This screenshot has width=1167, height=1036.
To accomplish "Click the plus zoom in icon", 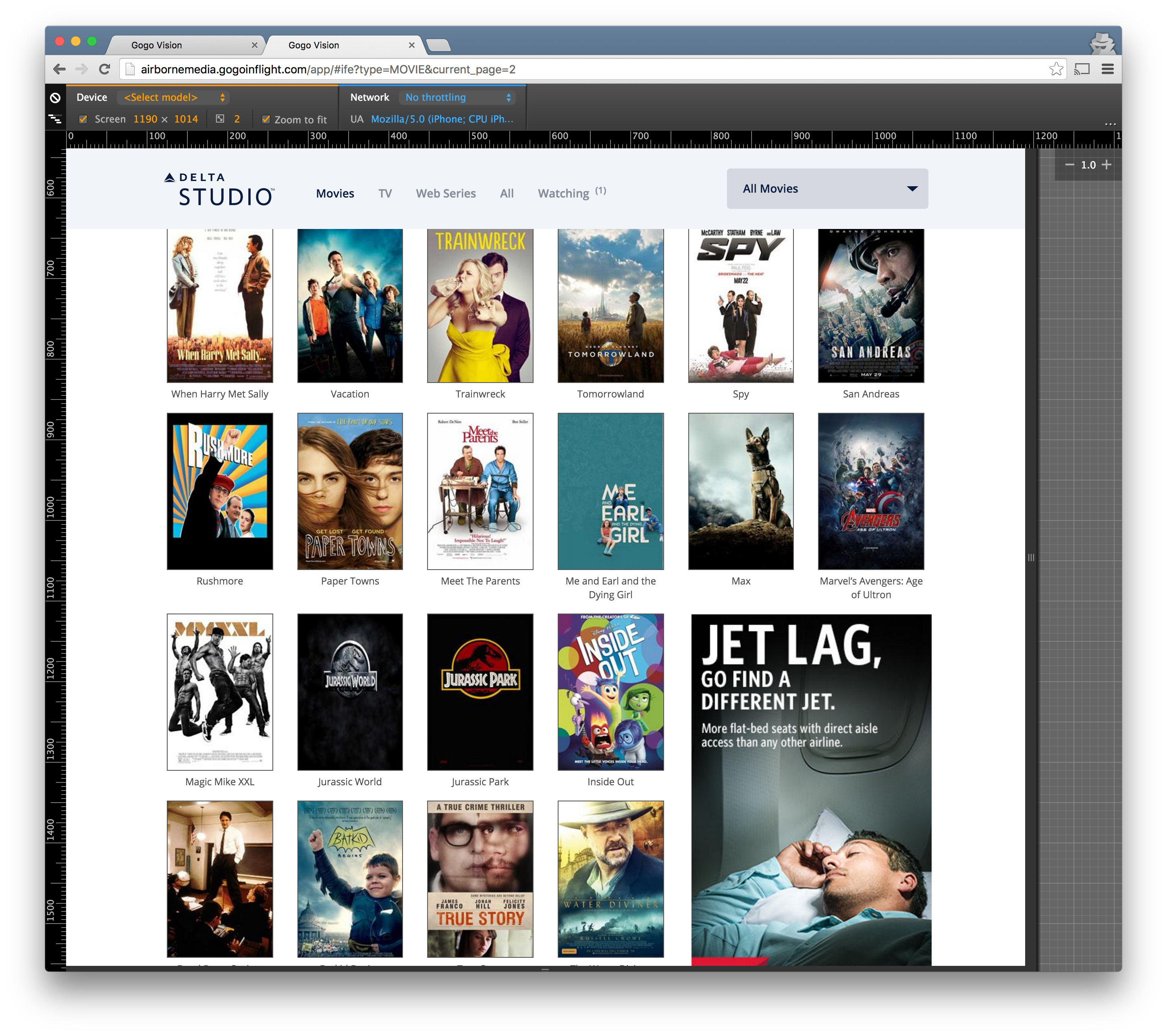I will pyautogui.click(x=1107, y=164).
